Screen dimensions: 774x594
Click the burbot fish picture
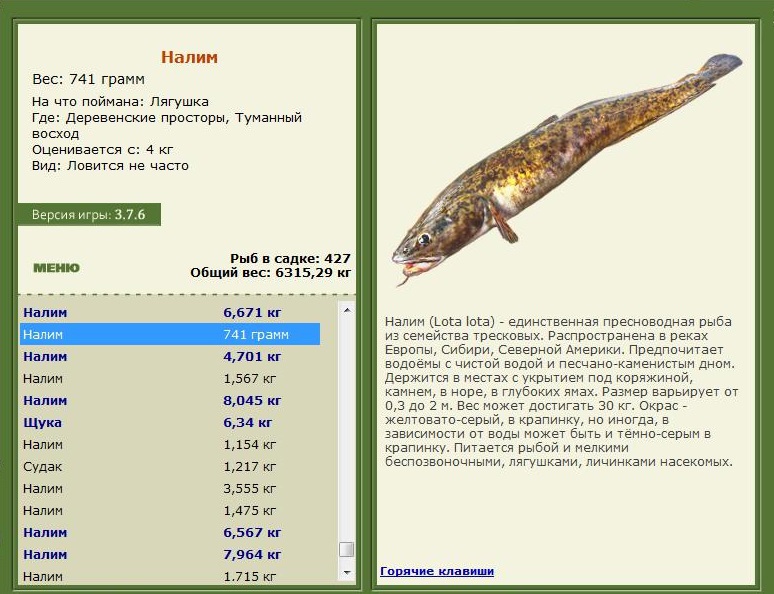568,169
